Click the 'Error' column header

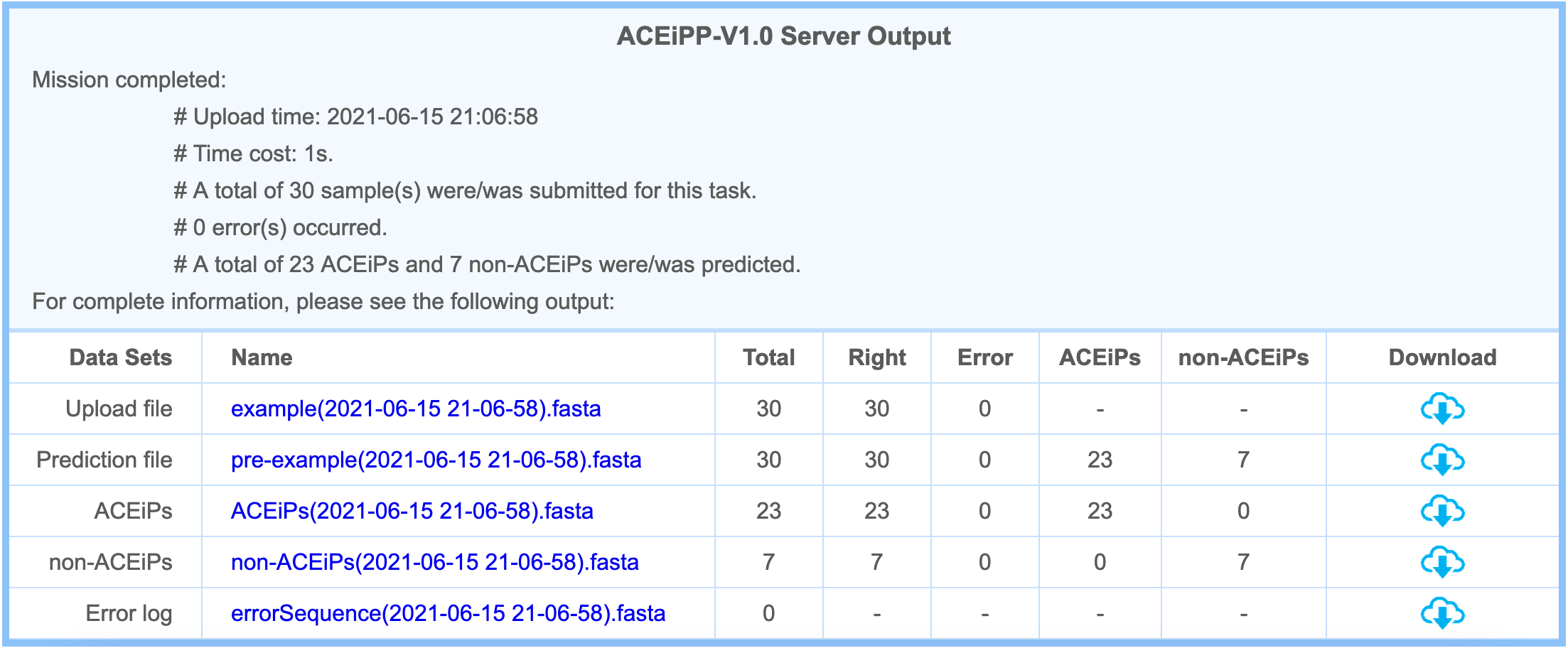point(985,357)
